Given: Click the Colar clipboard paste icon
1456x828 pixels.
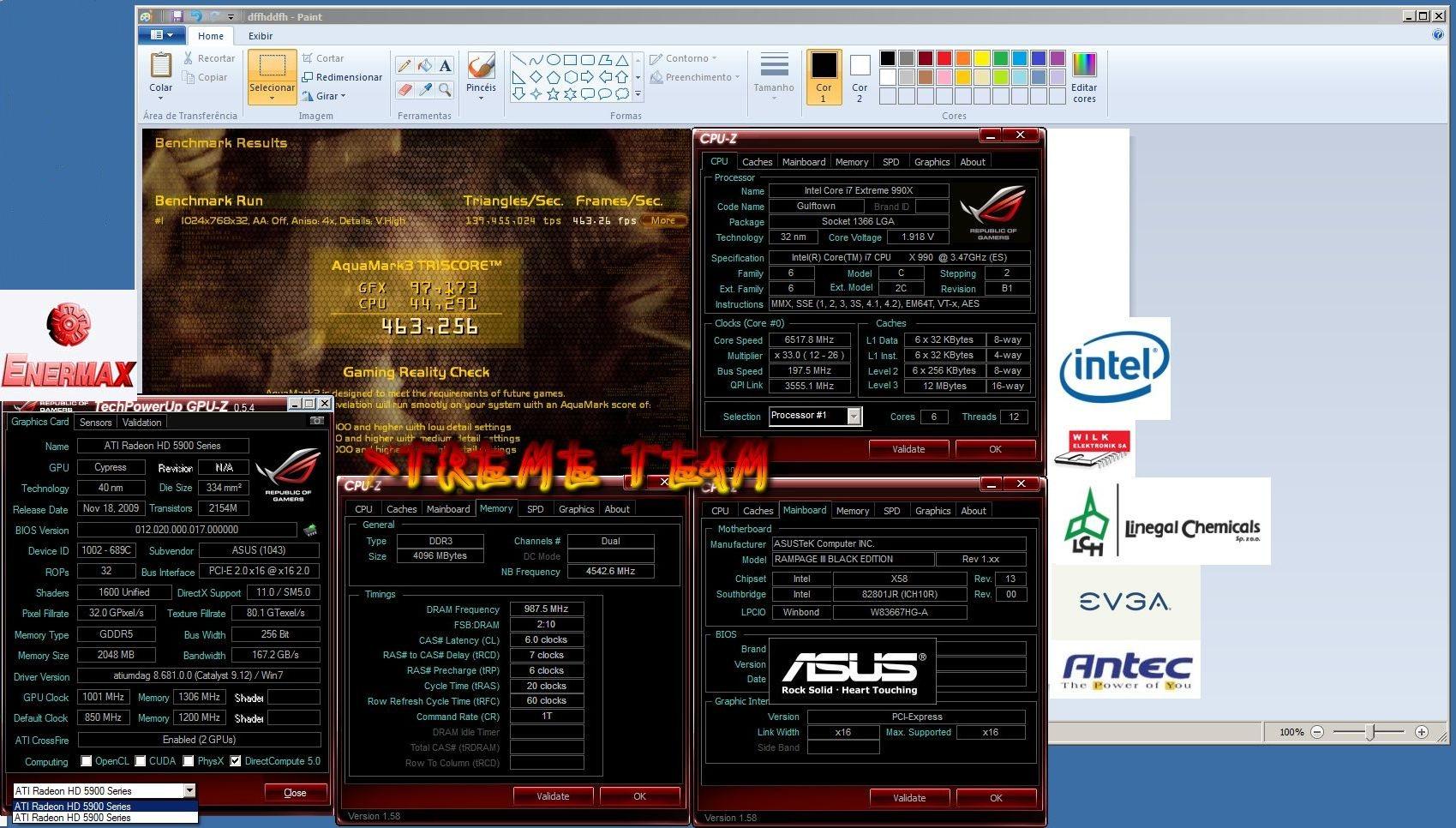Looking at the screenshot, I should coord(161,65).
